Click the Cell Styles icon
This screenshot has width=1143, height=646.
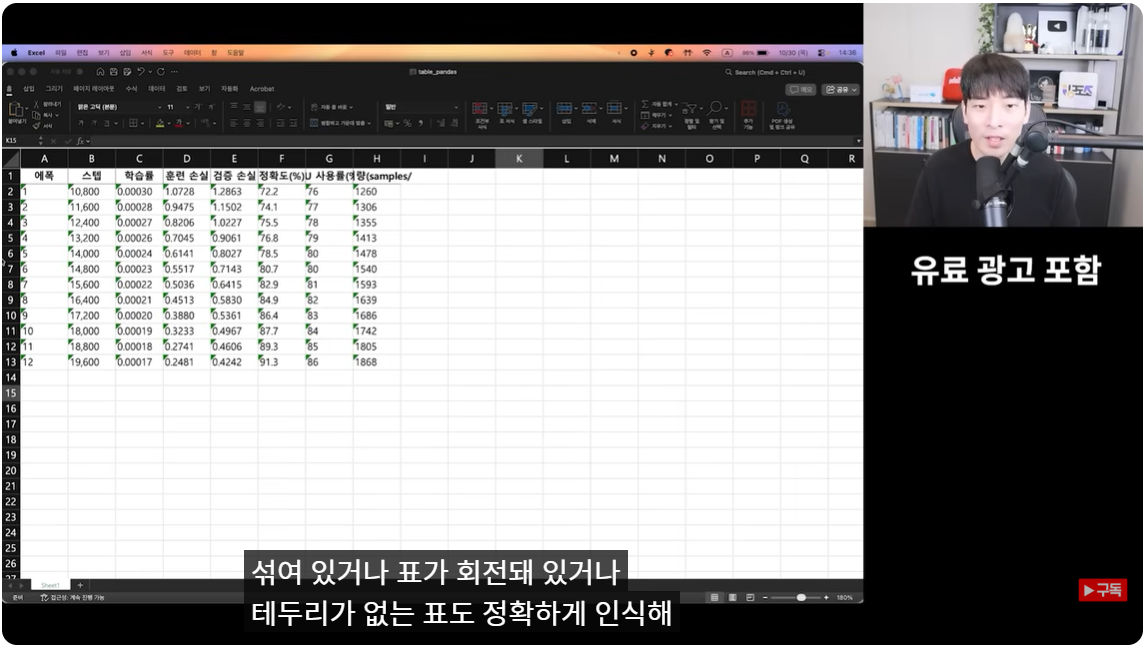529,109
